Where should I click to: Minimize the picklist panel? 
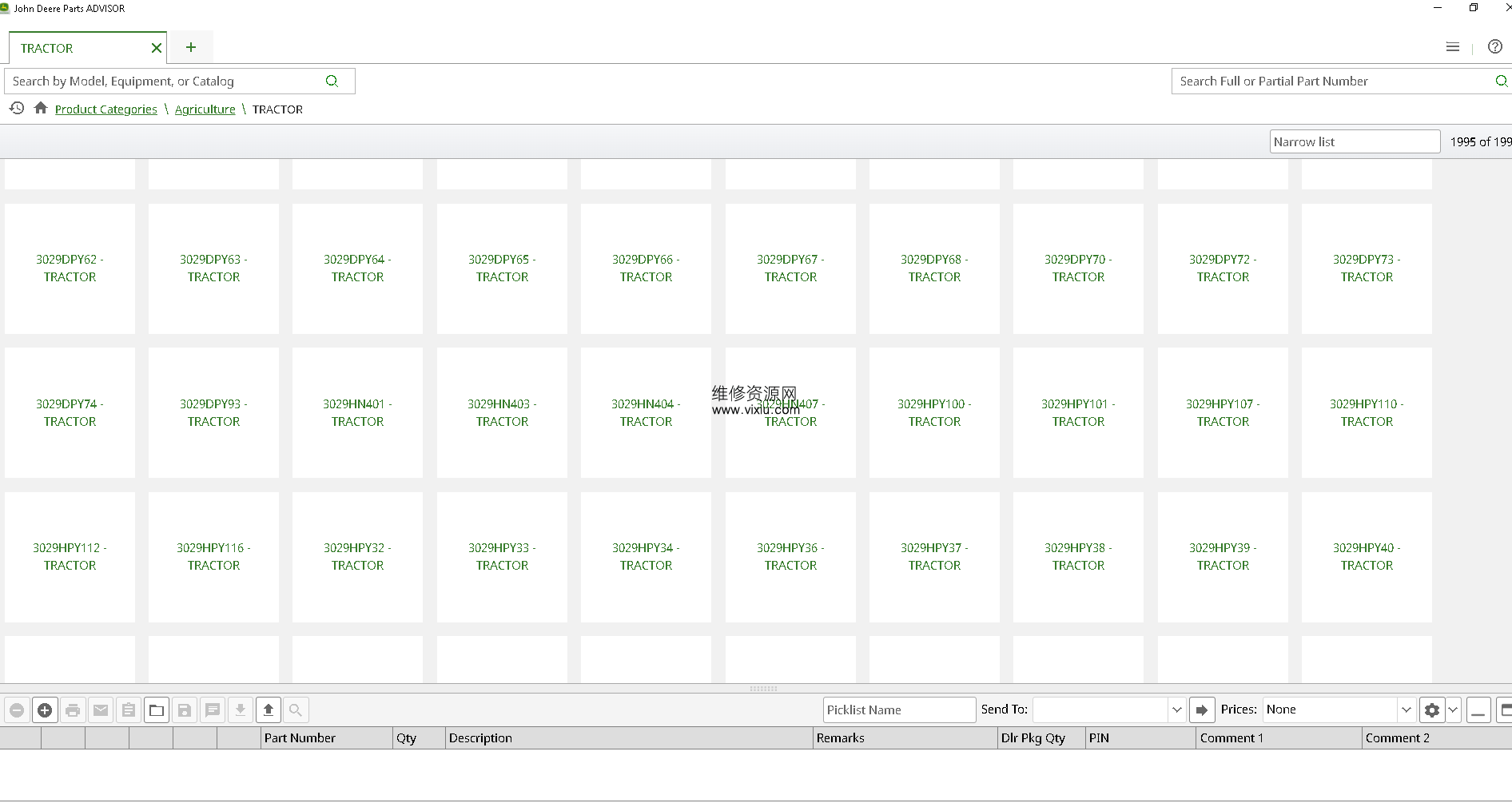coord(1479,710)
